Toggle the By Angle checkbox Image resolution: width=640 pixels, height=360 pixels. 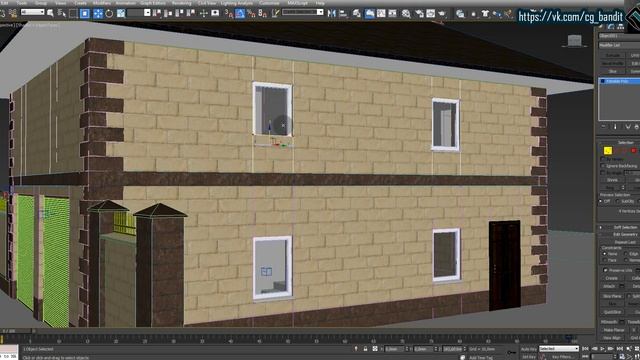[x=602, y=173]
